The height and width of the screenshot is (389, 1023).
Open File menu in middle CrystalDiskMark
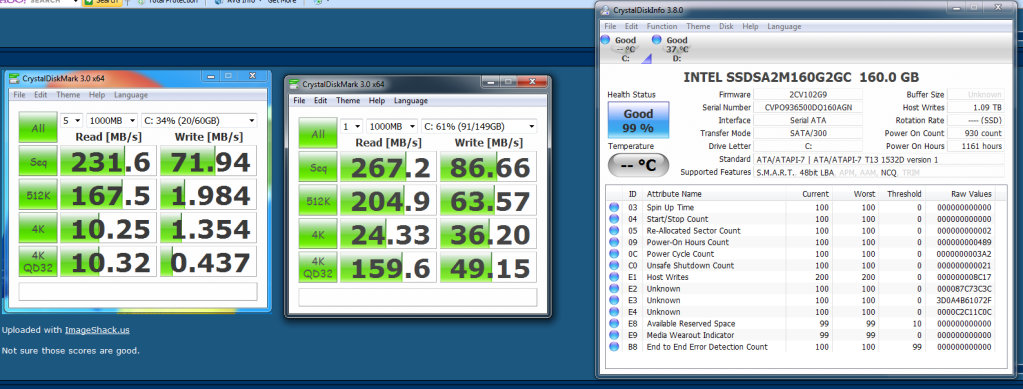(299, 101)
